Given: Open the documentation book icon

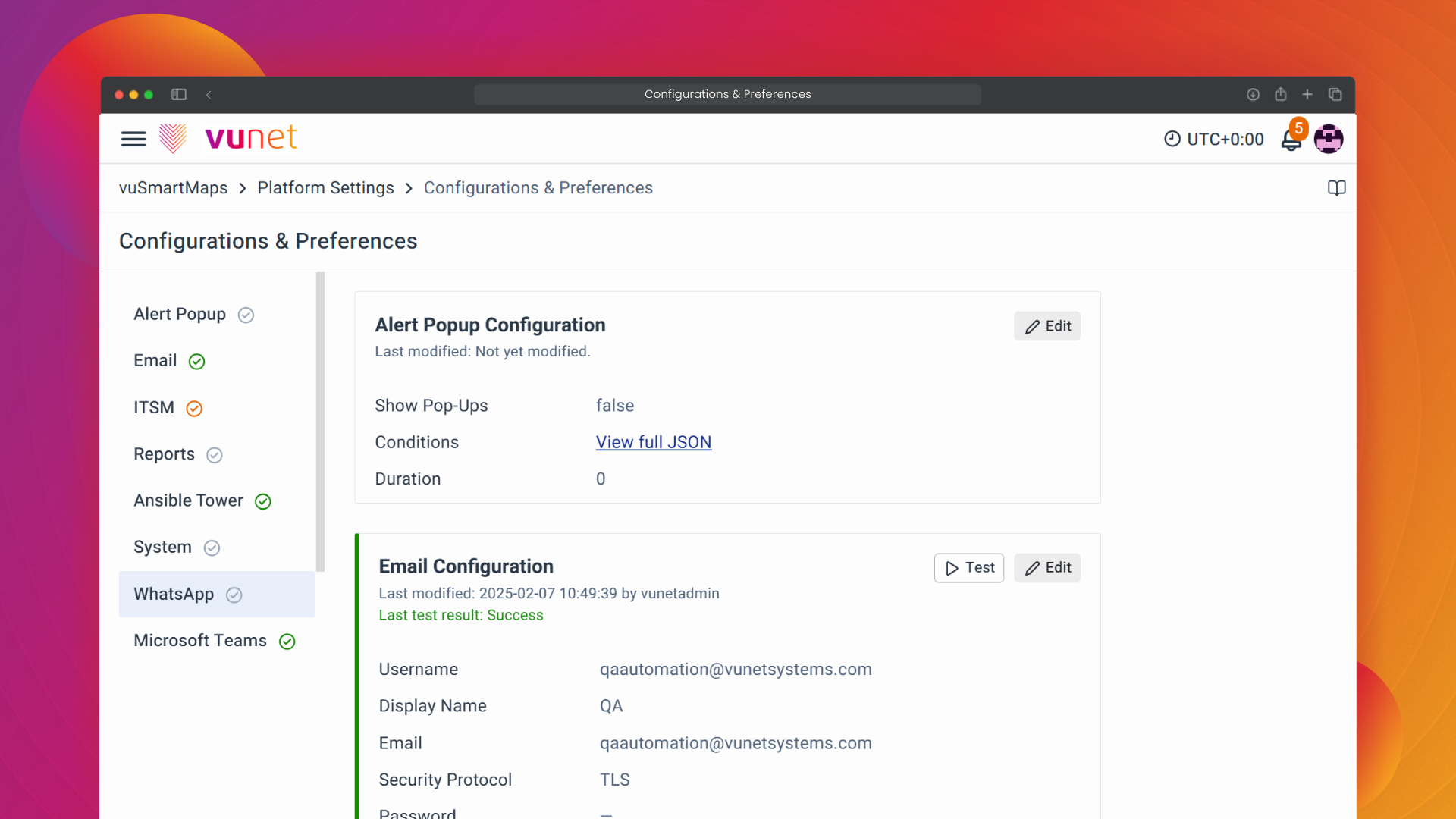Looking at the screenshot, I should (1336, 188).
